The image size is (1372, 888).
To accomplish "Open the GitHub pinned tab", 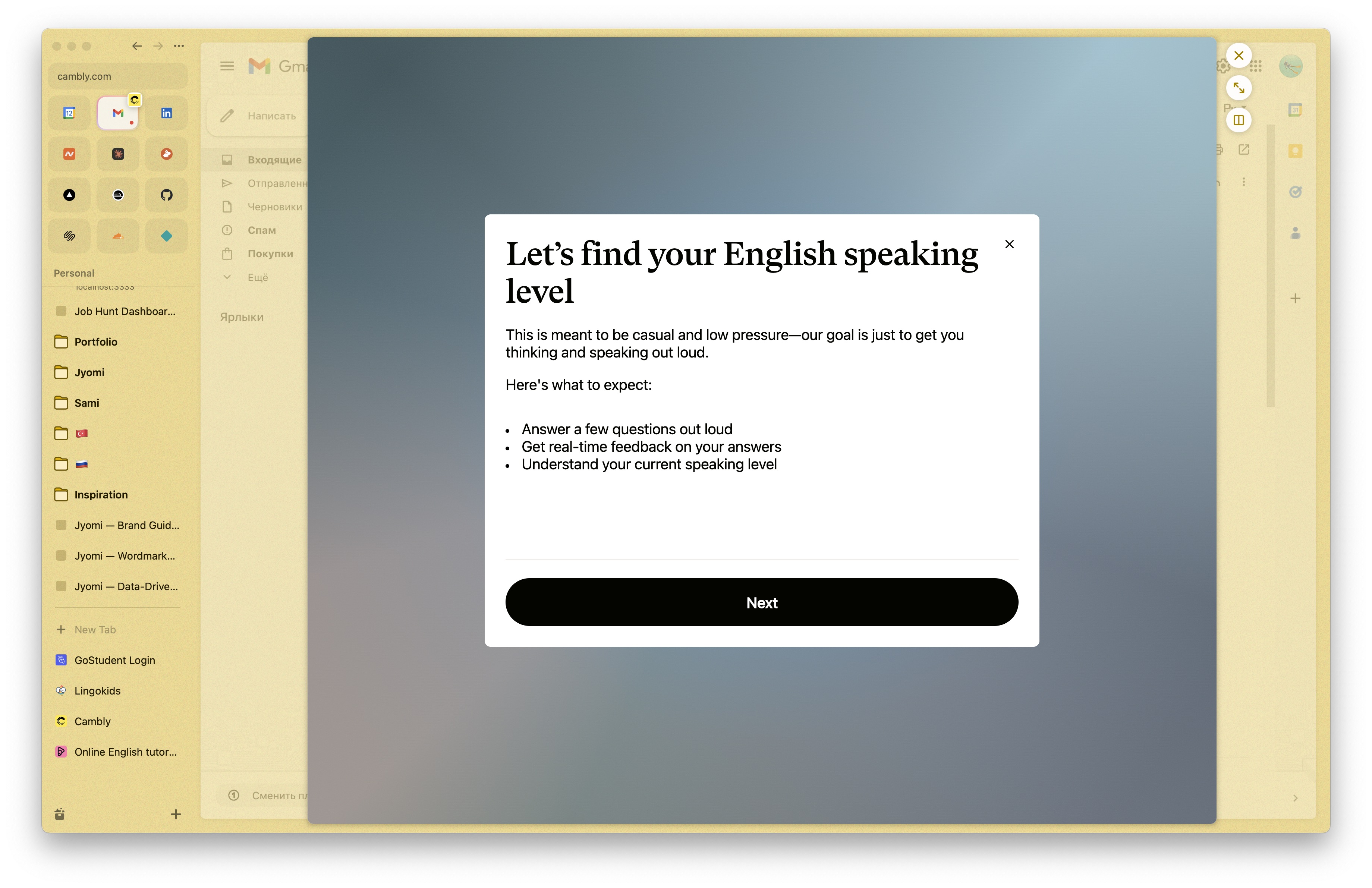I will pyautogui.click(x=166, y=195).
